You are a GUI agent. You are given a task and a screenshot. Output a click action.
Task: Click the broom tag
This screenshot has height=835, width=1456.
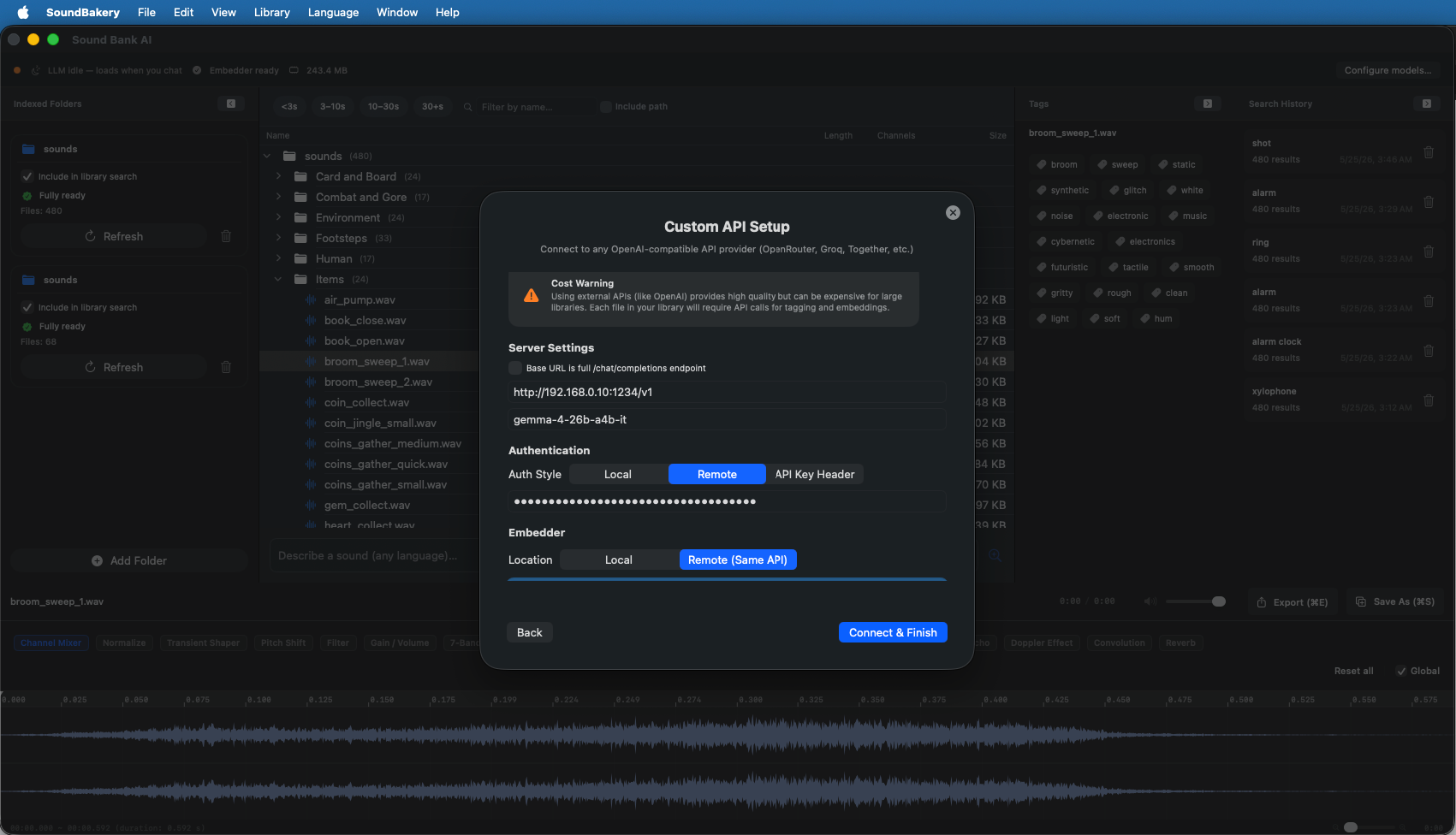(1058, 164)
